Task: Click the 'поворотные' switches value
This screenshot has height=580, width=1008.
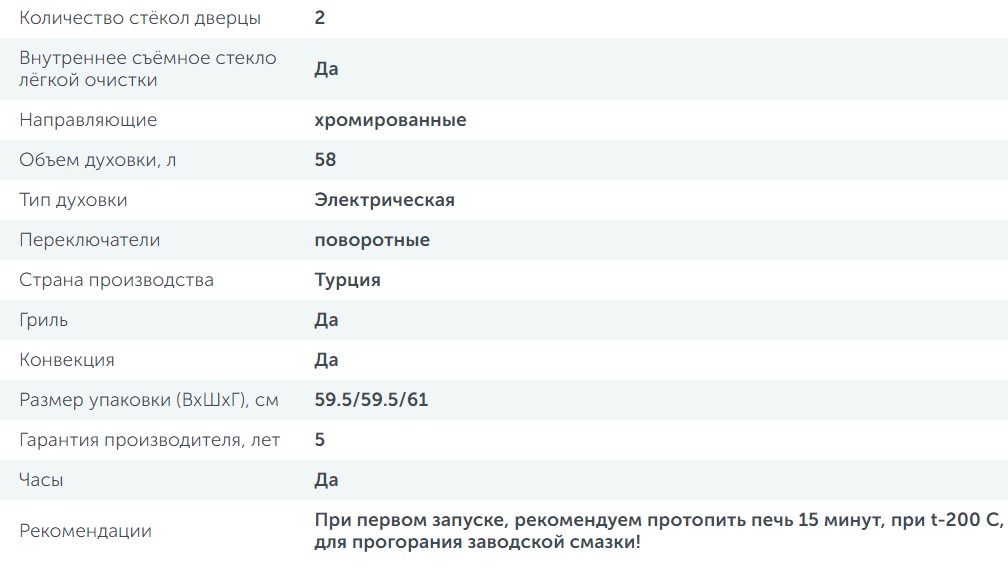Action: 372,240
